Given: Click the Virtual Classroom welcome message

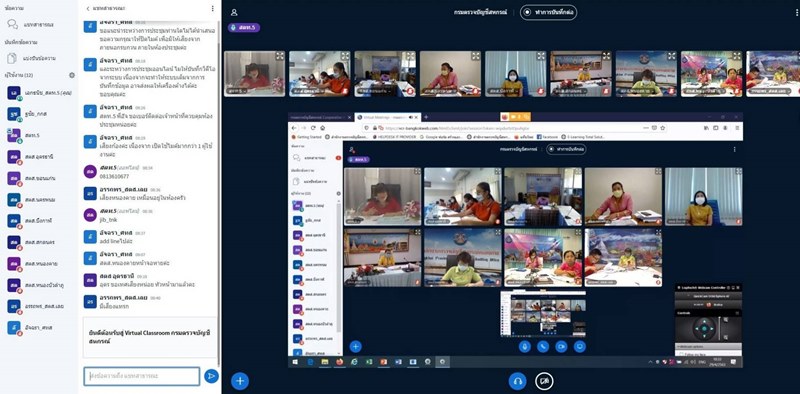Looking at the screenshot, I should click(149, 336).
